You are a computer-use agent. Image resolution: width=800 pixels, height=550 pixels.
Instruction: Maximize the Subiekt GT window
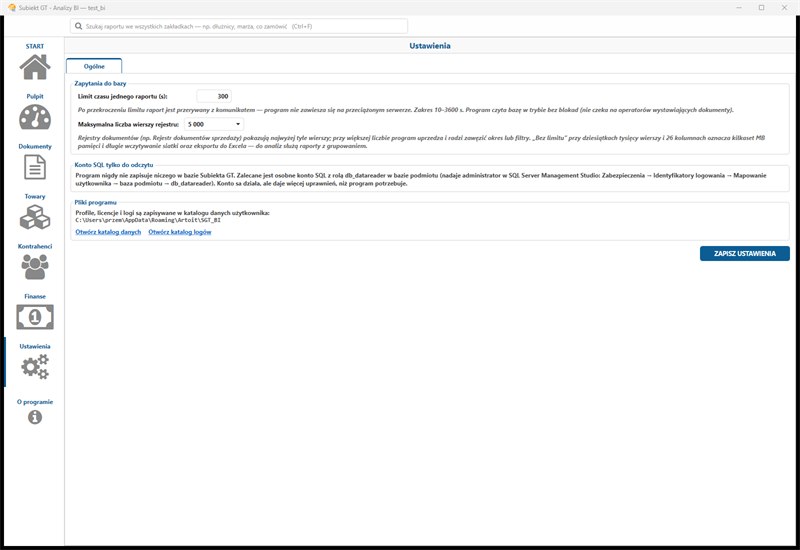point(761,8)
